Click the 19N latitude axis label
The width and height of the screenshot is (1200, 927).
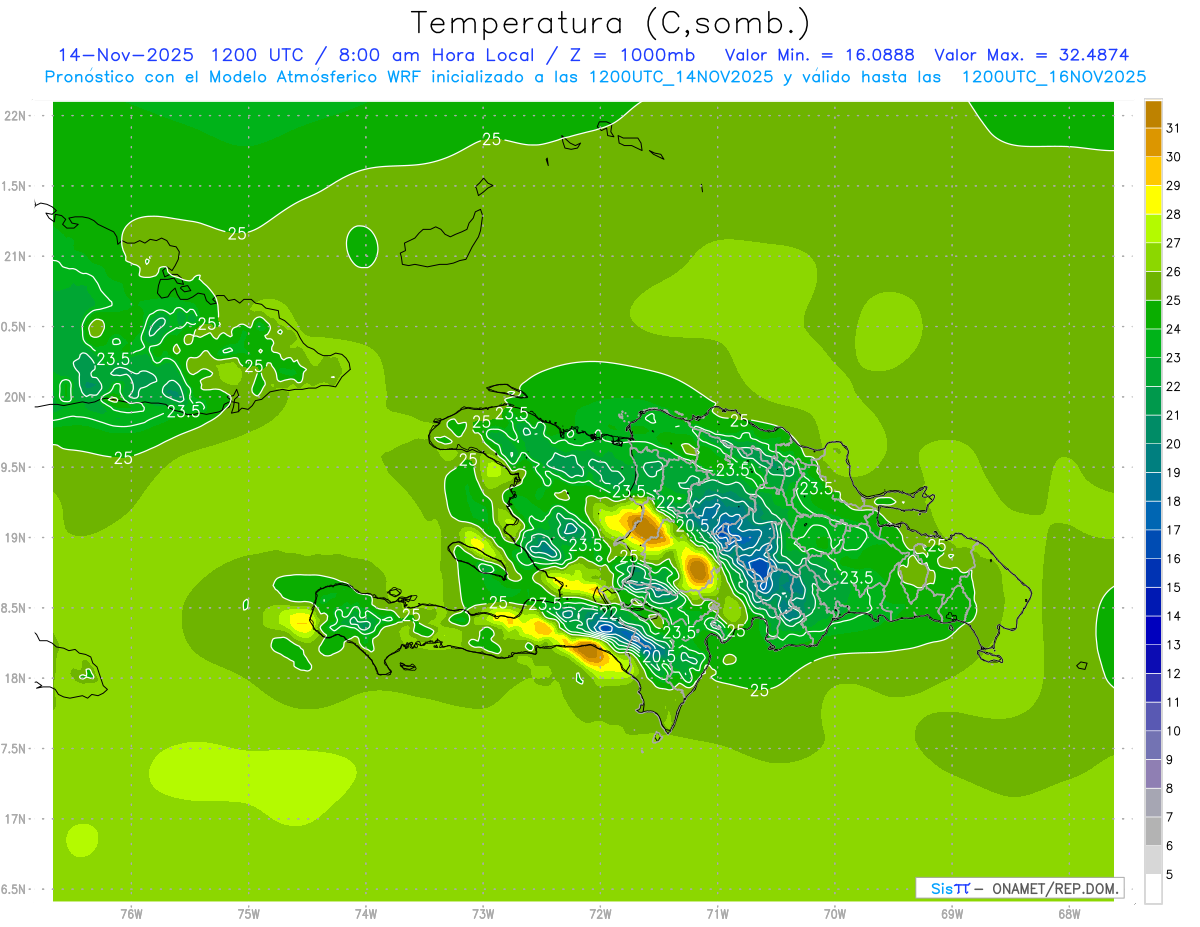[x=16, y=537]
